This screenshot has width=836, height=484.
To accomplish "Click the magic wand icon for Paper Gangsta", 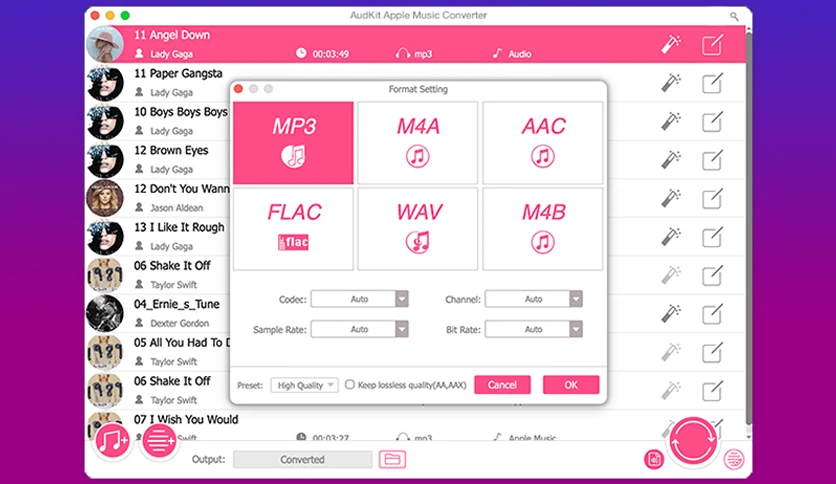I will (x=671, y=83).
